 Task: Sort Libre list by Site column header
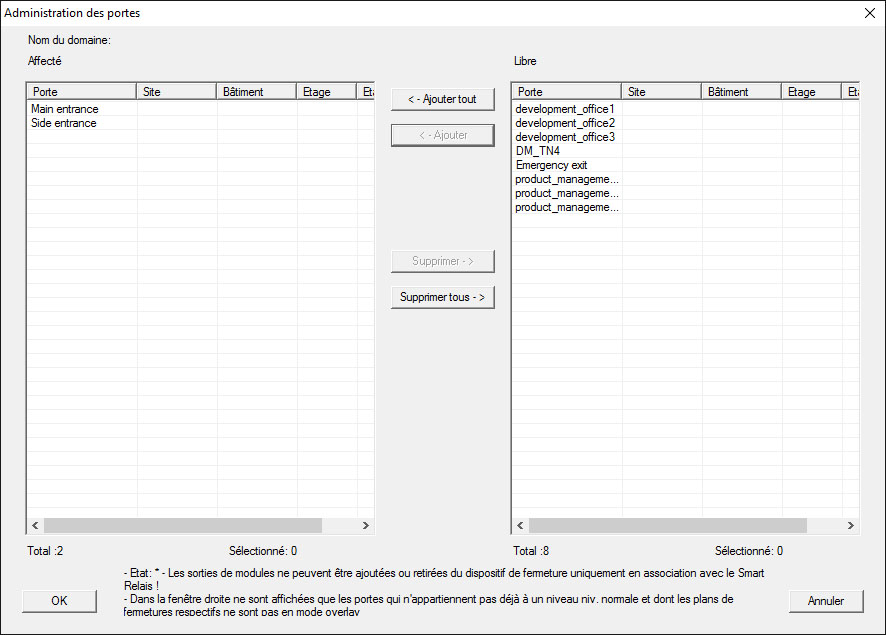661,92
